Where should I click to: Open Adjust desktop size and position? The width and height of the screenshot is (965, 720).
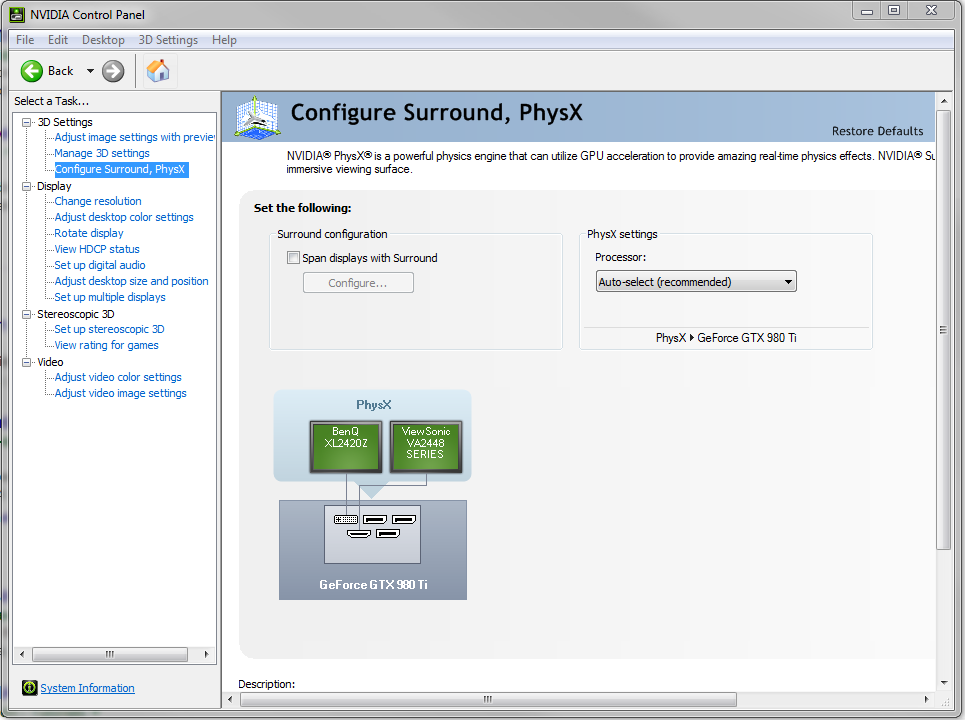pos(131,281)
